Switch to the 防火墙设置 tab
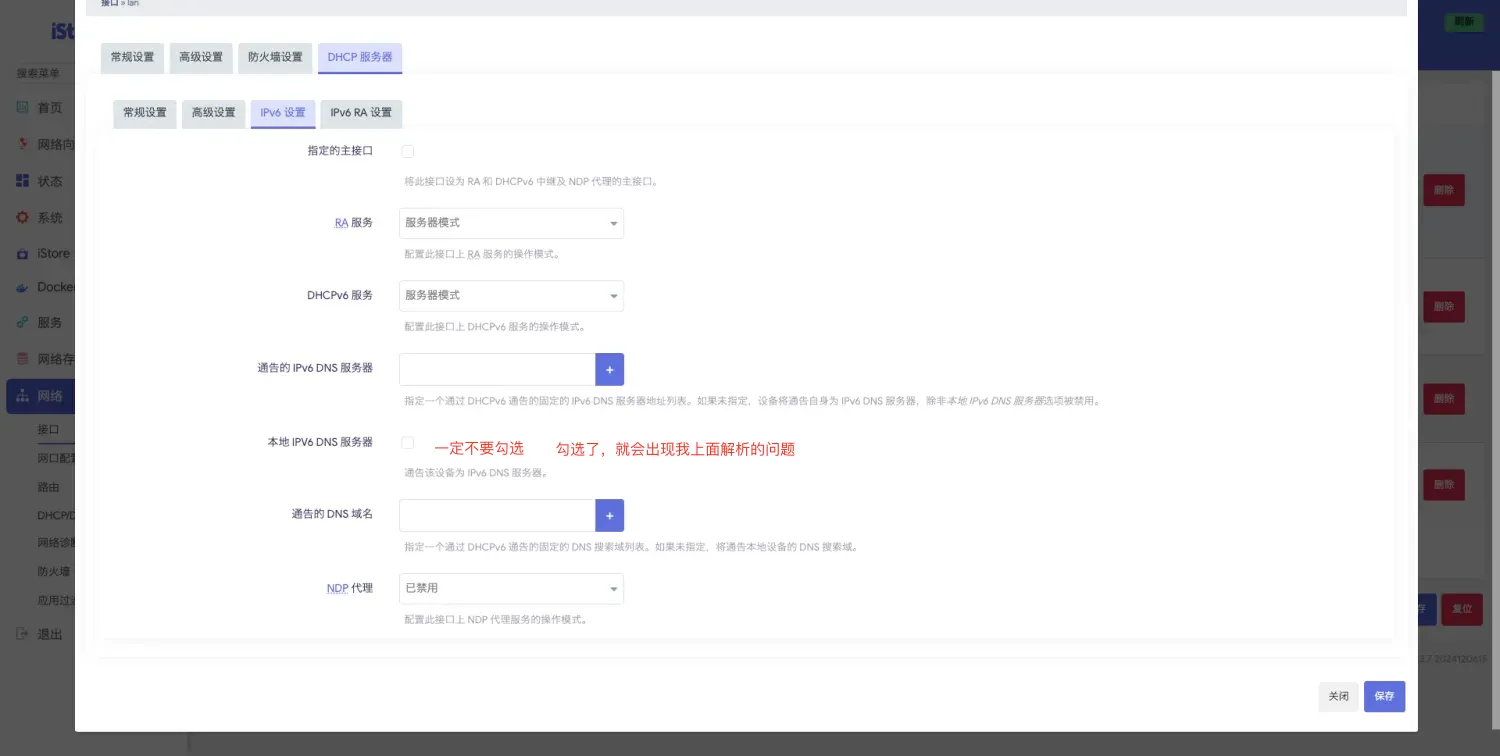This screenshot has width=1500, height=756. click(x=275, y=58)
